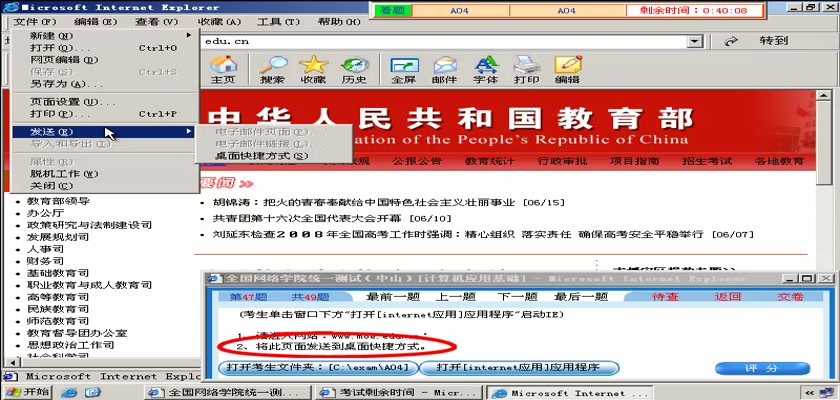Click the 招生考试 navigation link
Viewport: 840px width, 400px height.
click(707, 161)
